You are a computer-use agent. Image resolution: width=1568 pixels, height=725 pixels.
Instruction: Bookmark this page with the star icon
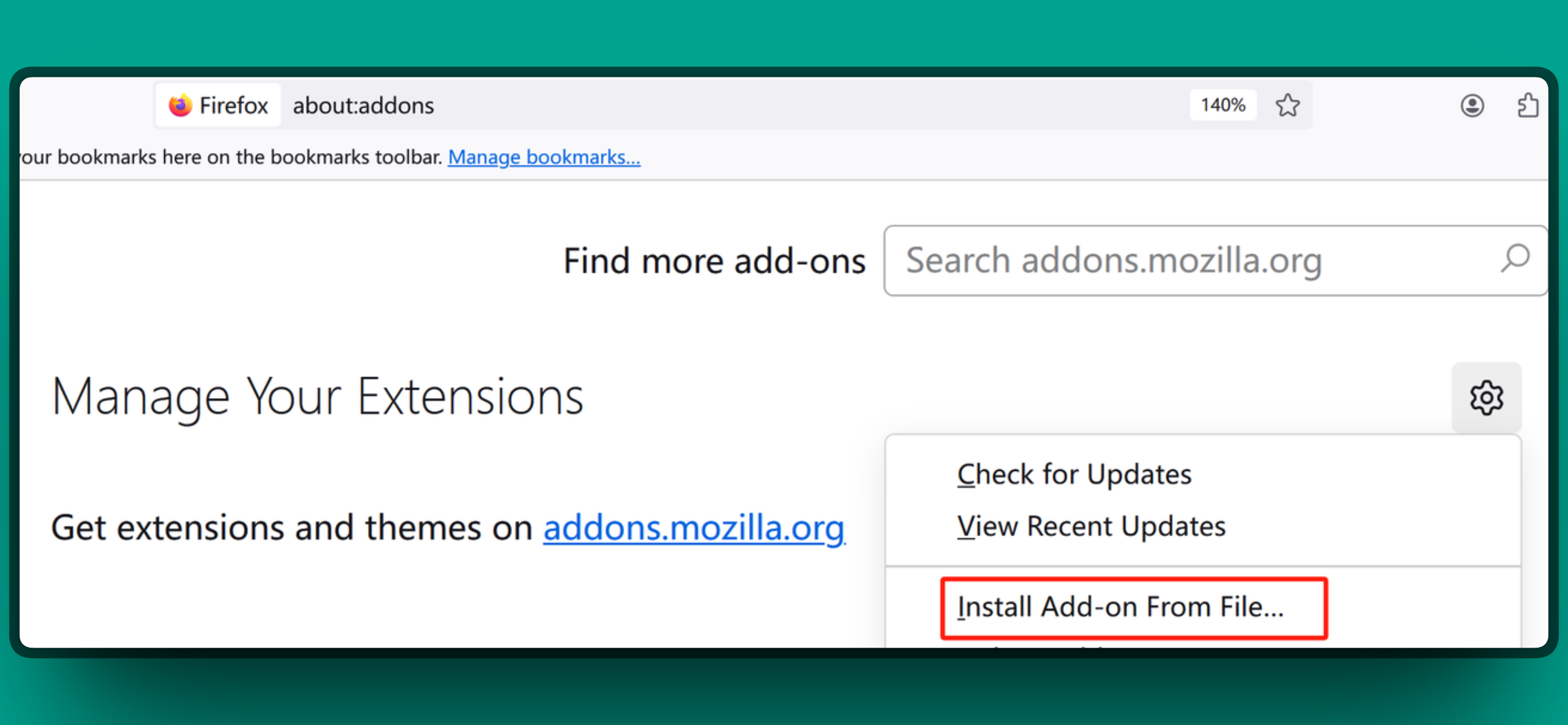(x=1287, y=106)
